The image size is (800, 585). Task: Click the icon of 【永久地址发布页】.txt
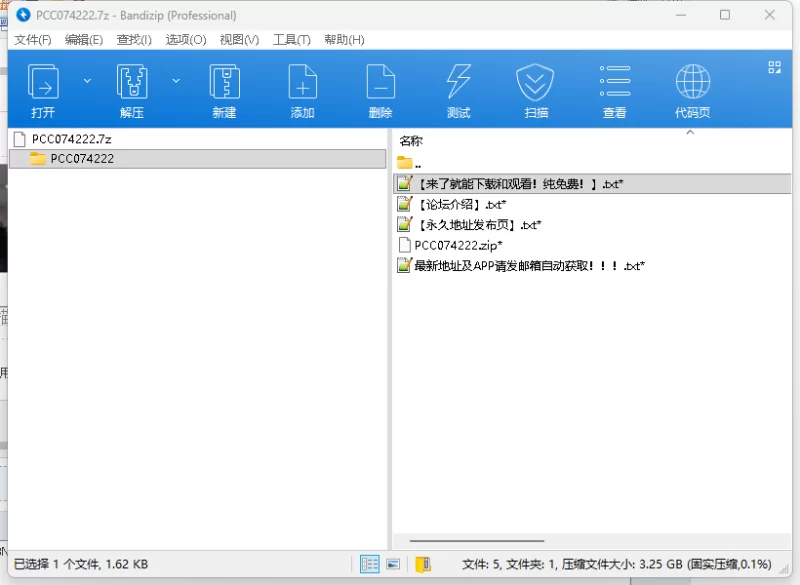click(405, 224)
